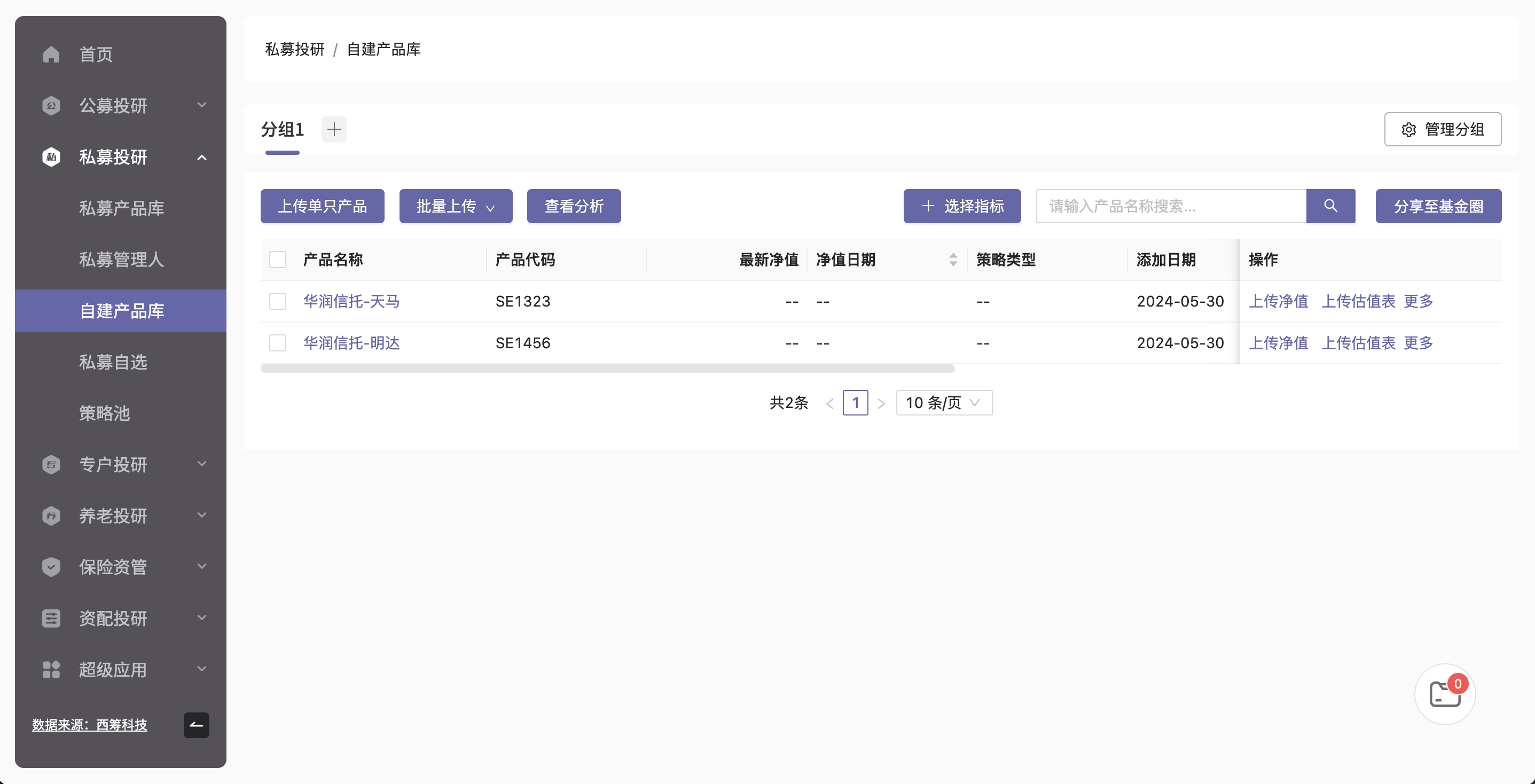Click the table's horizontal scrollbar
1535x784 pixels.
pos(607,369)
